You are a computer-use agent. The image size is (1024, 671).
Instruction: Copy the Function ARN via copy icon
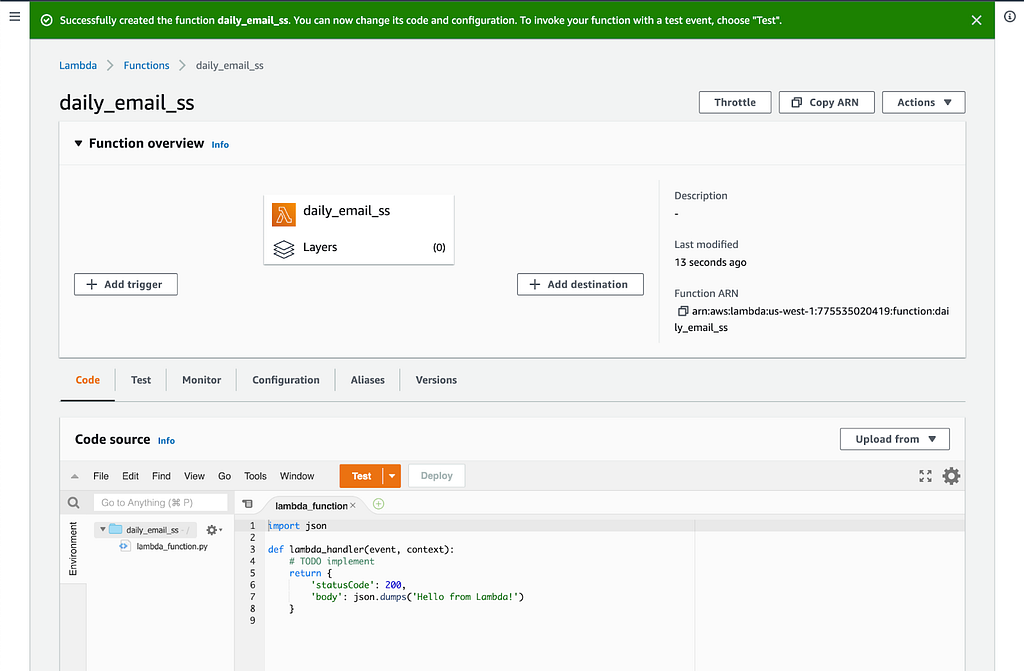(682, 311)
